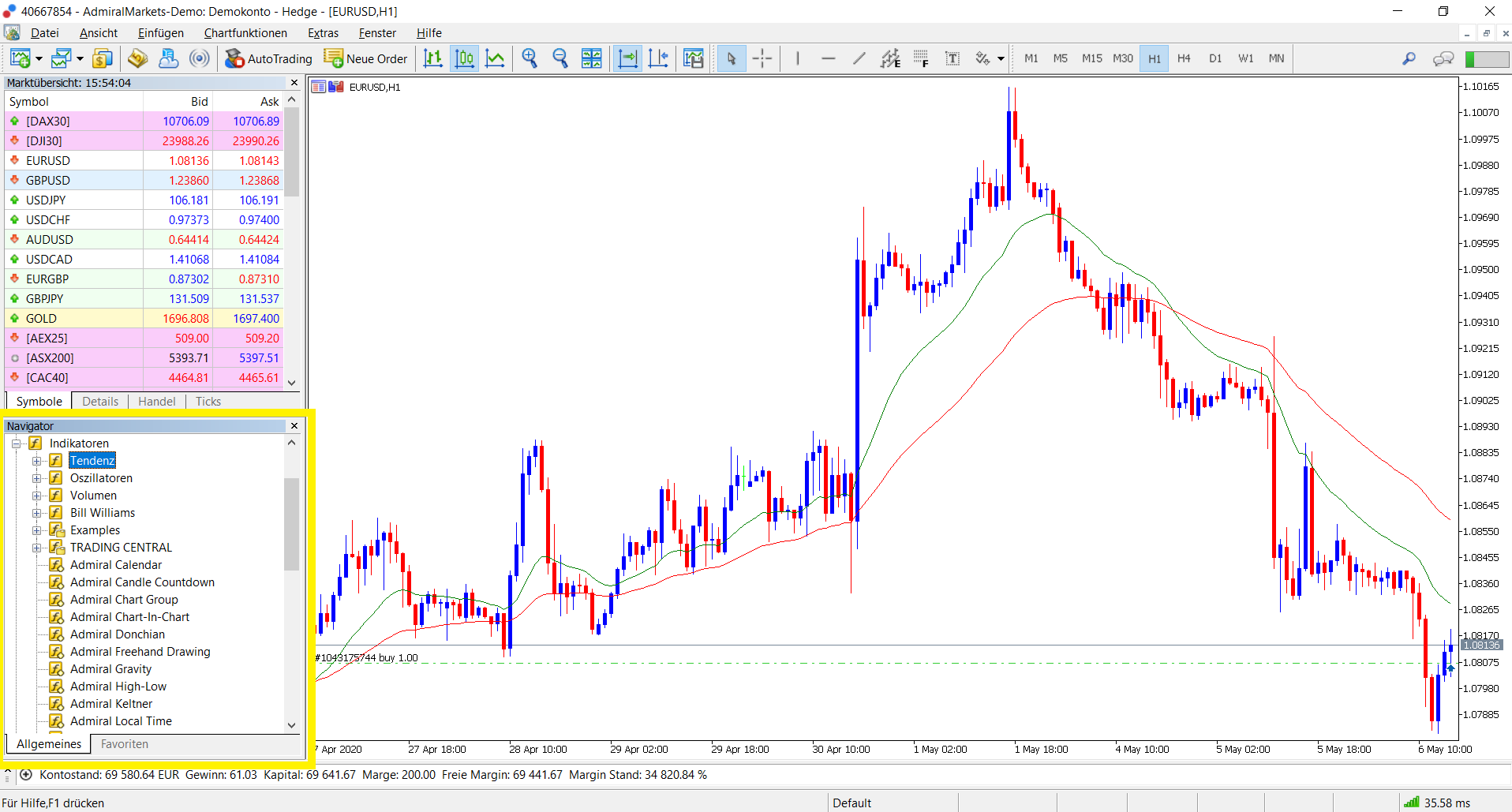Switch to Ticks tab in Marktübersicht
Screen dimensions: 1512x812
(208, 401)
